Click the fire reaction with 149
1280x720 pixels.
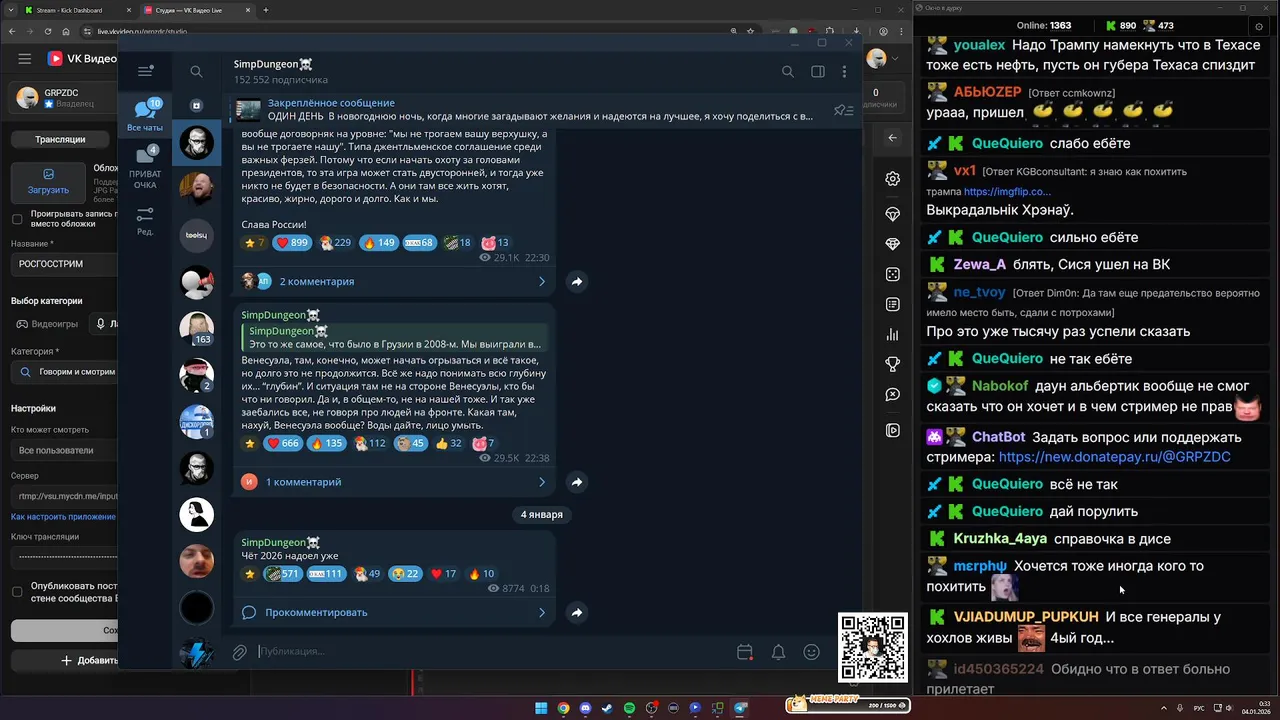click(x=379, y=243)
